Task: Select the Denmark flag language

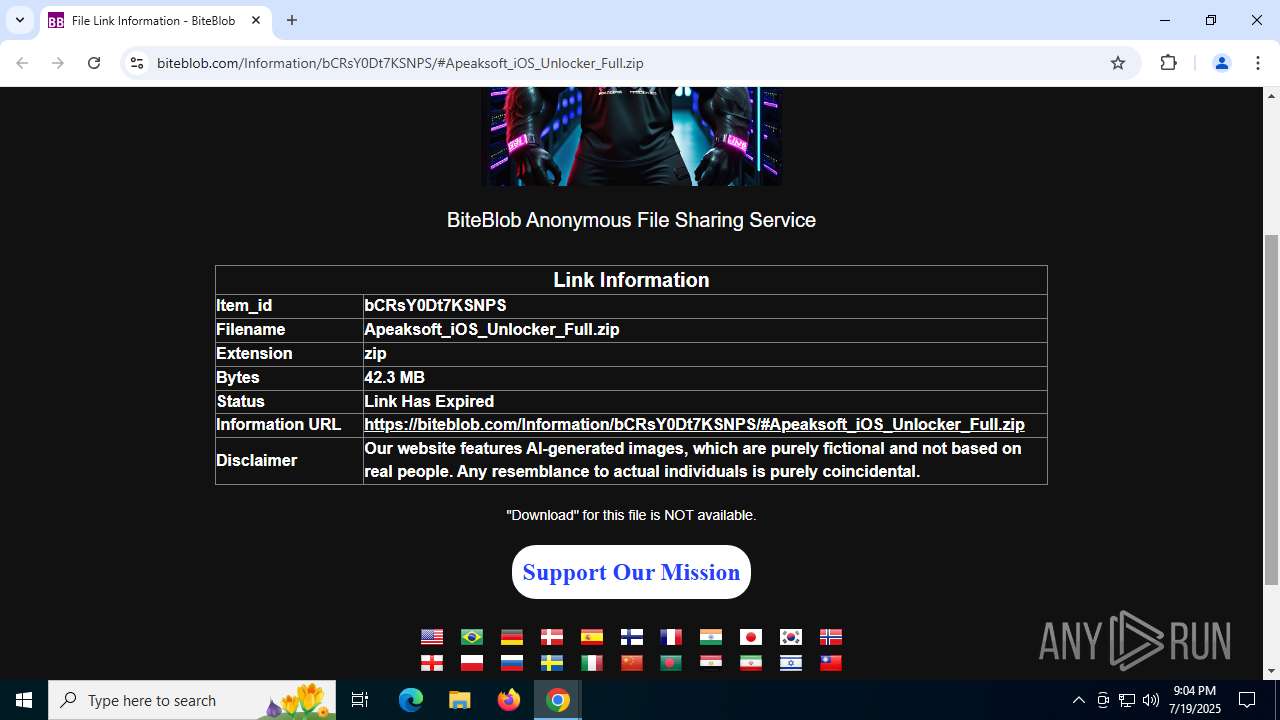Action: pyautogui.click(x=552, y=637)
